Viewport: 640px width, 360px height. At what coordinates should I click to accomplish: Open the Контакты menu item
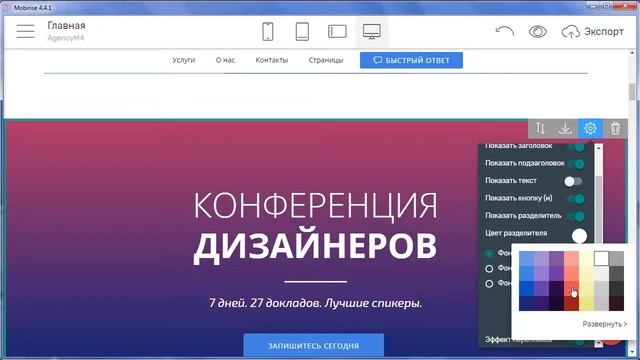click(x=271, y=60)
